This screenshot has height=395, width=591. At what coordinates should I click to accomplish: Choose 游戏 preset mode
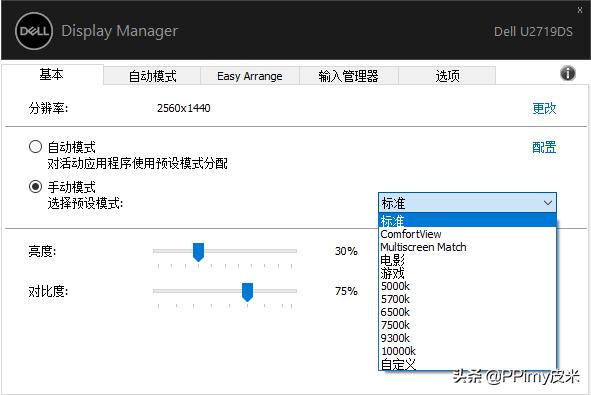point(467,273)
